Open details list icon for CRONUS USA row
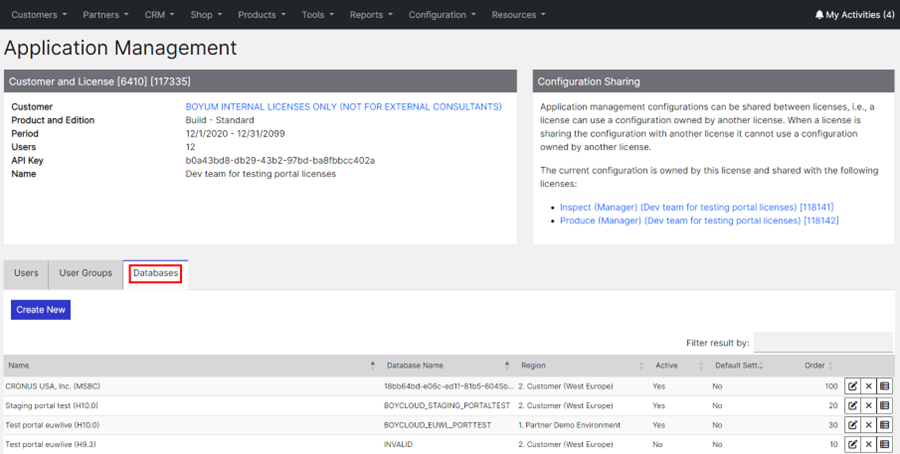900x454 pixels. (x=885, y=386)
